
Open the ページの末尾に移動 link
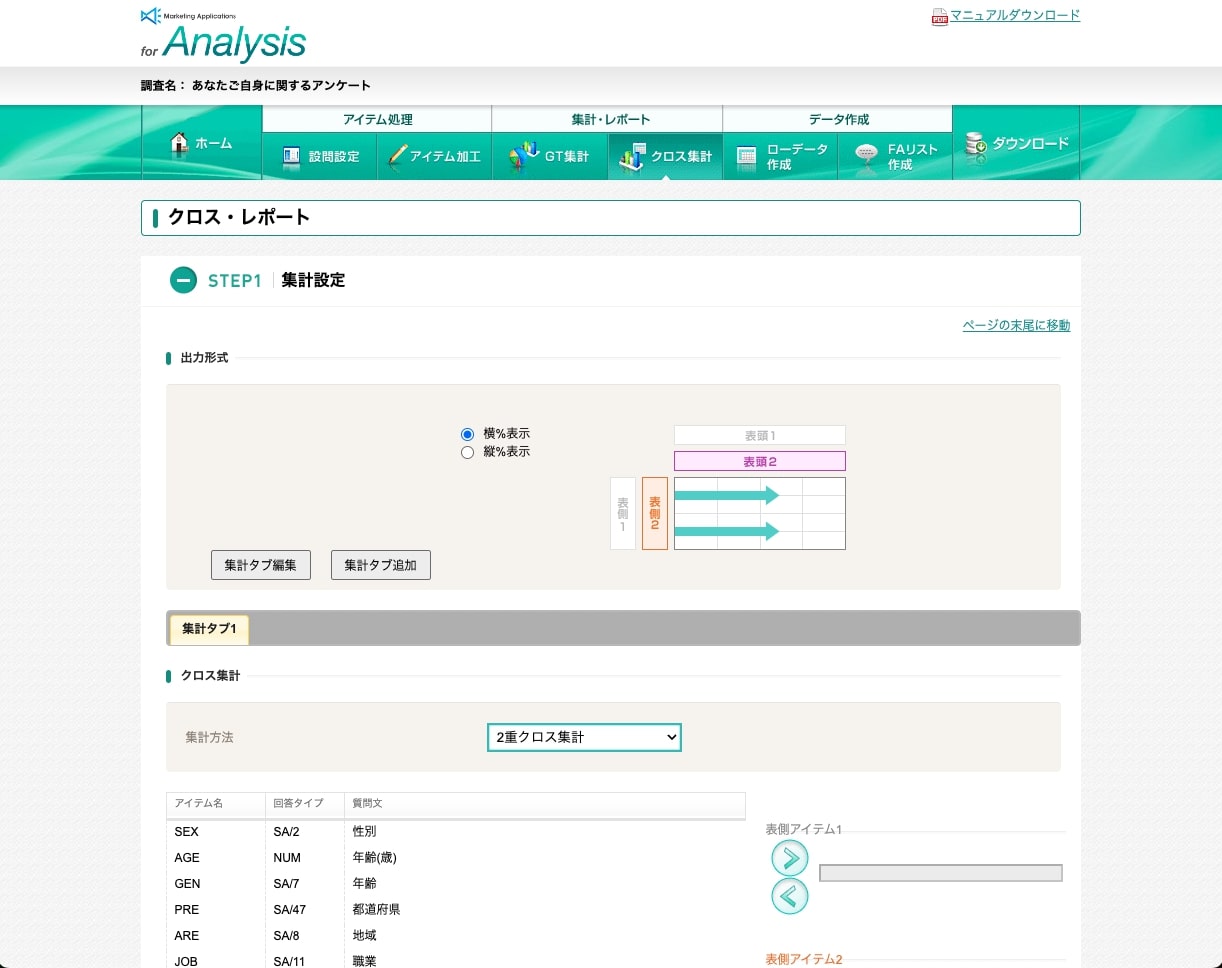pyautogui.click(x=1016, y=325)
